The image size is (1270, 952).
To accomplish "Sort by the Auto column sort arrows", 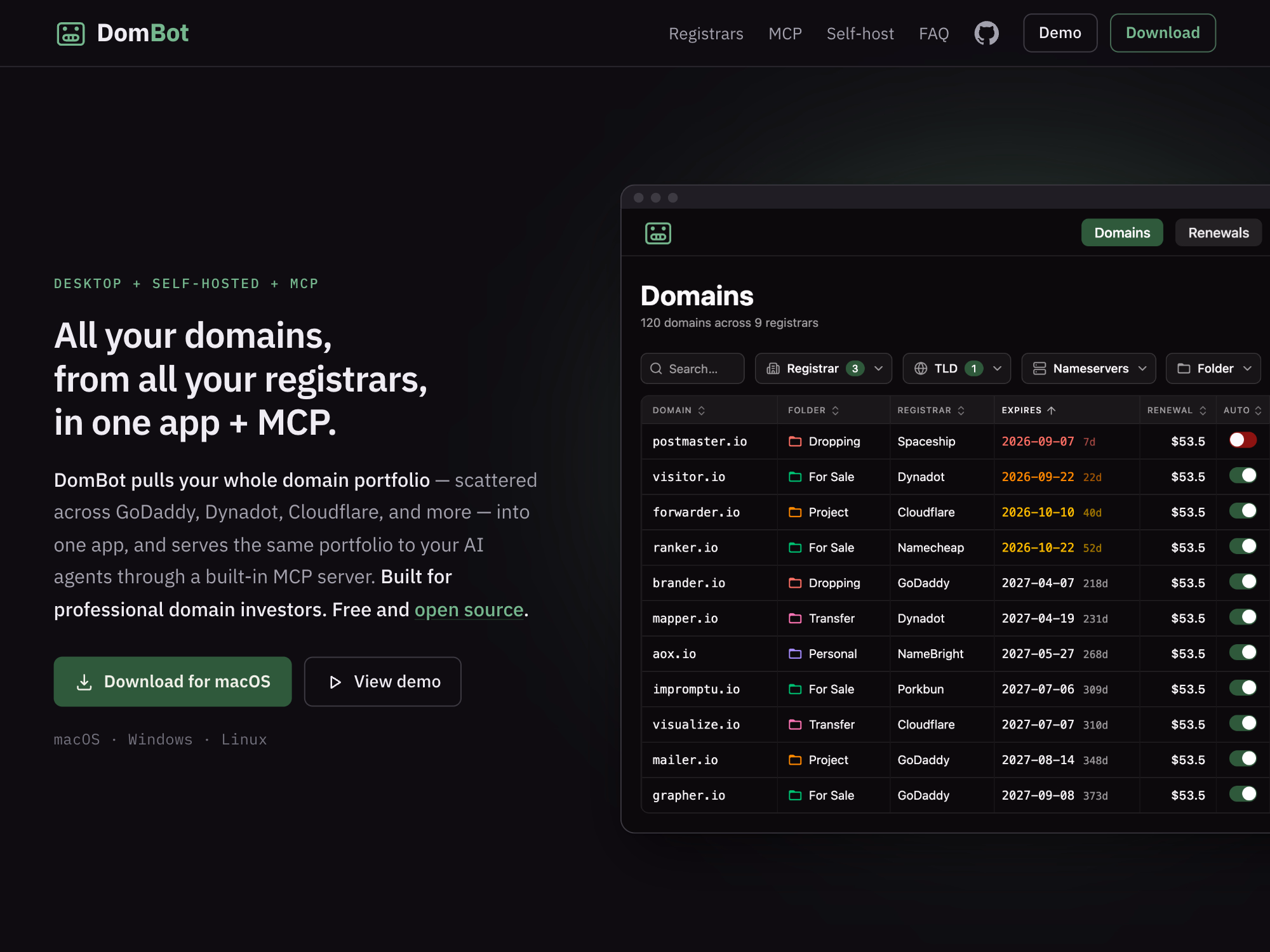I will click(1258, 411).
